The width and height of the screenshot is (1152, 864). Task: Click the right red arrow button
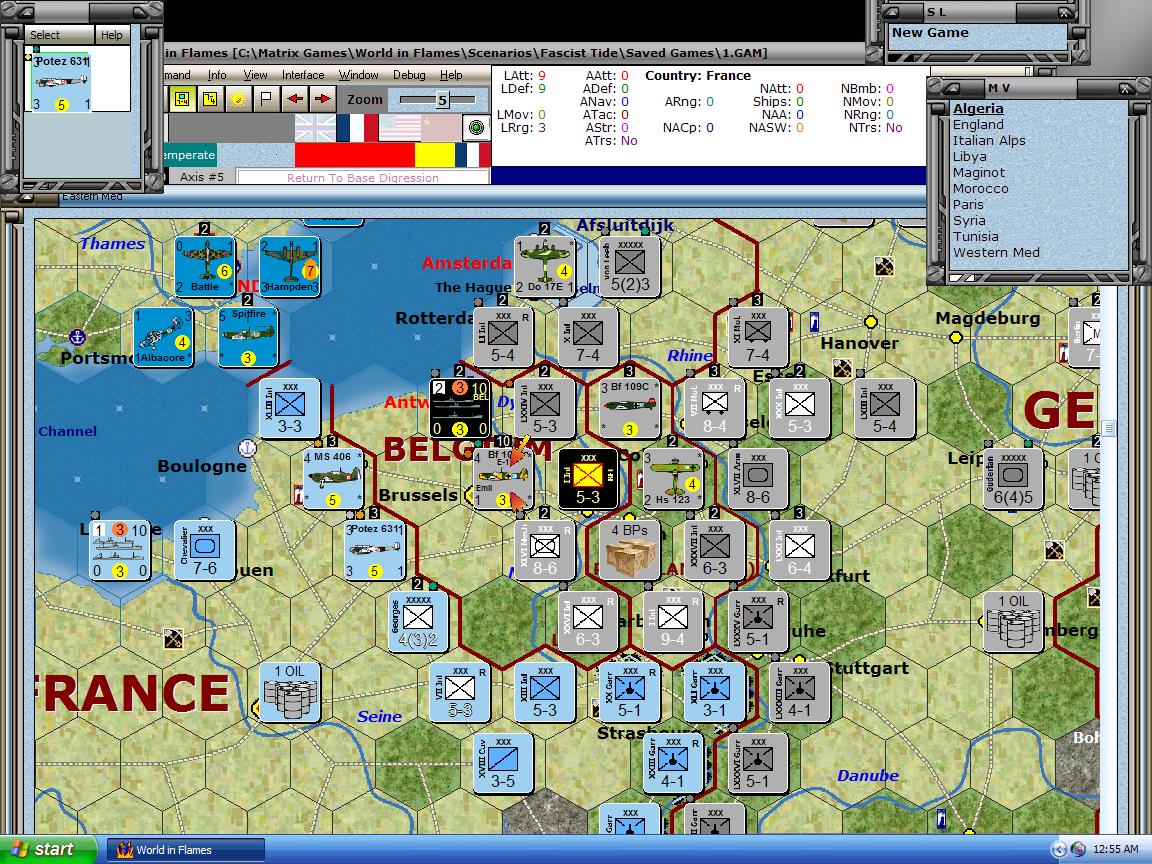323,99
